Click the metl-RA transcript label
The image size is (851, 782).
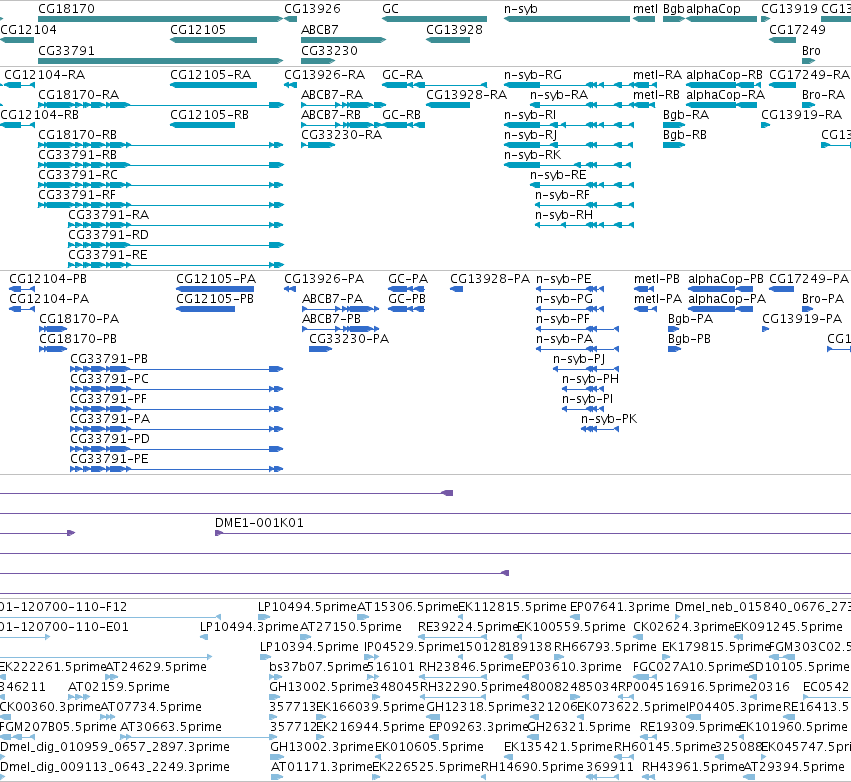(657, 75)
